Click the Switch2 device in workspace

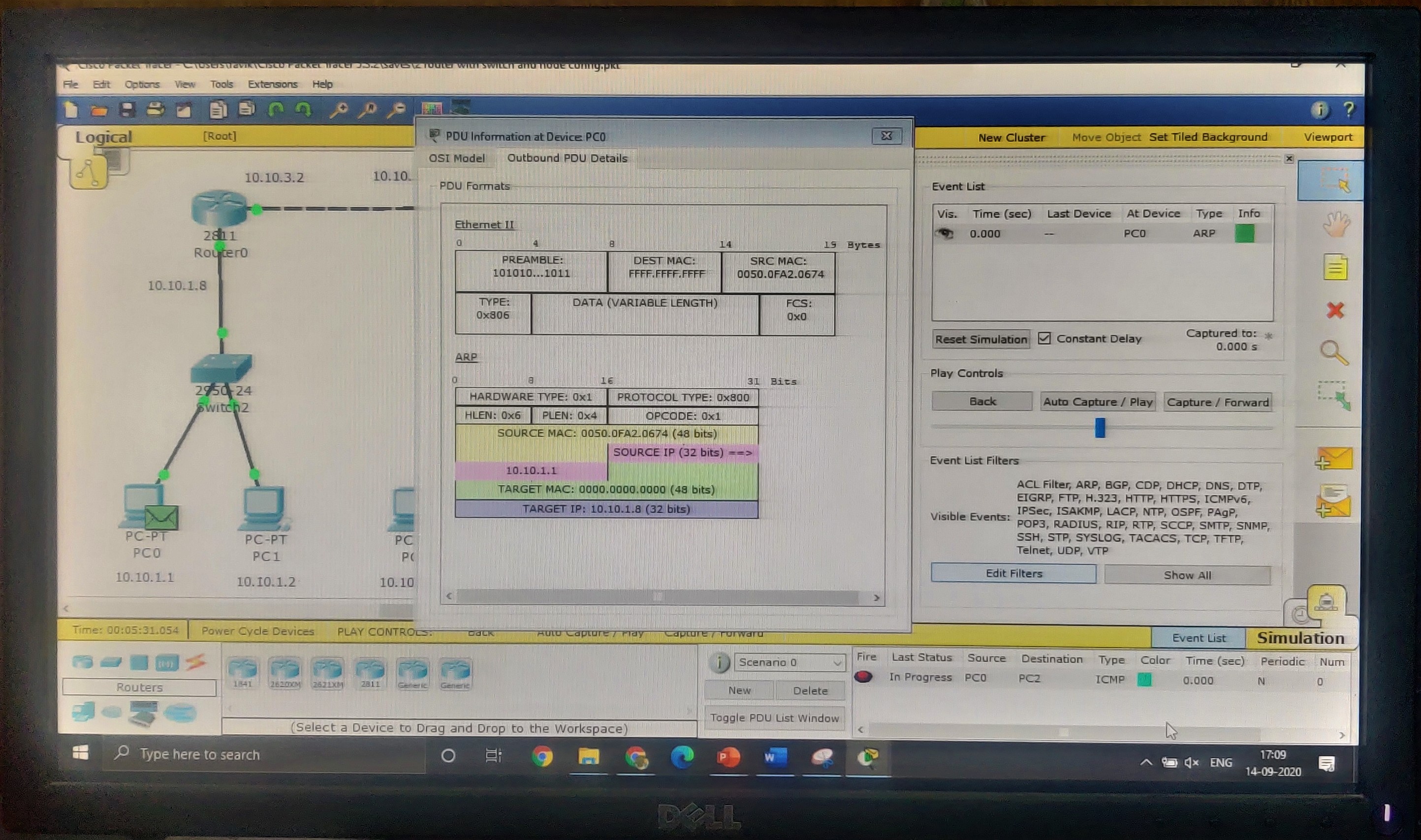pos(221,368)
